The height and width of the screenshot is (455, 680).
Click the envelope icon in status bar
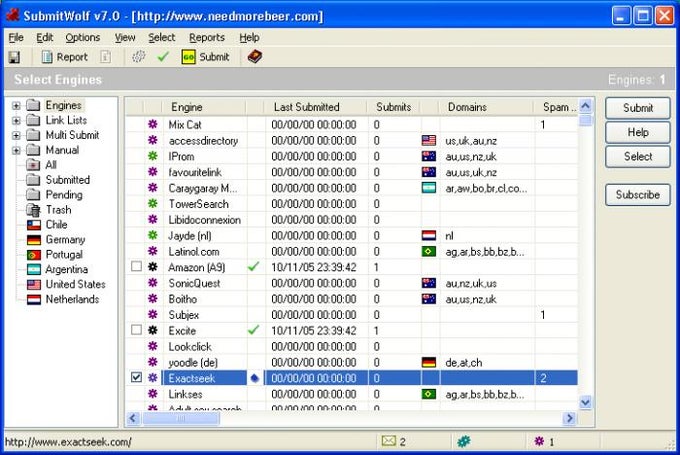pyautogui.click(x=389, y=442)
